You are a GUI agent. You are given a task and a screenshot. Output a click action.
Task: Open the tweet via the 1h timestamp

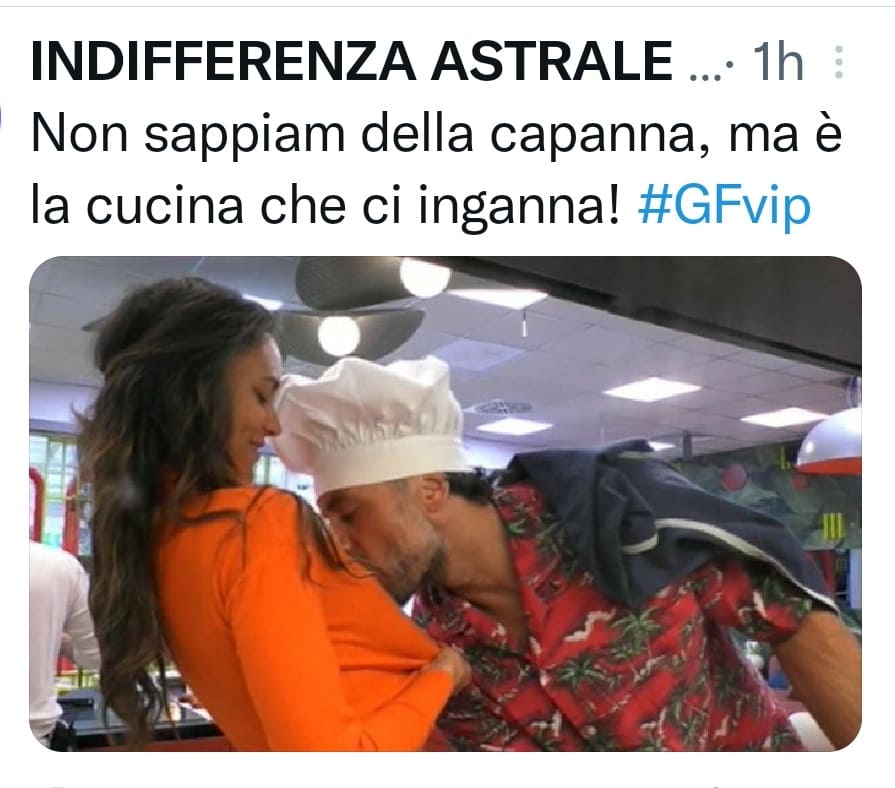777,62
